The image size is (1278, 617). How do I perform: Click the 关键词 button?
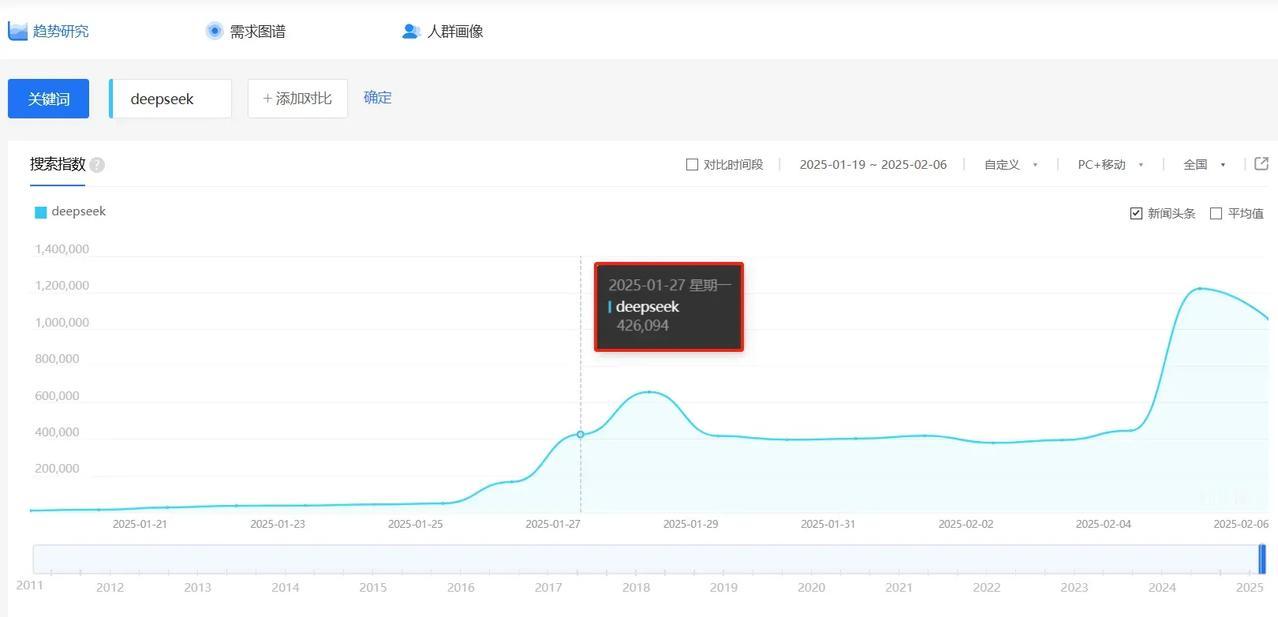(48, 97)
